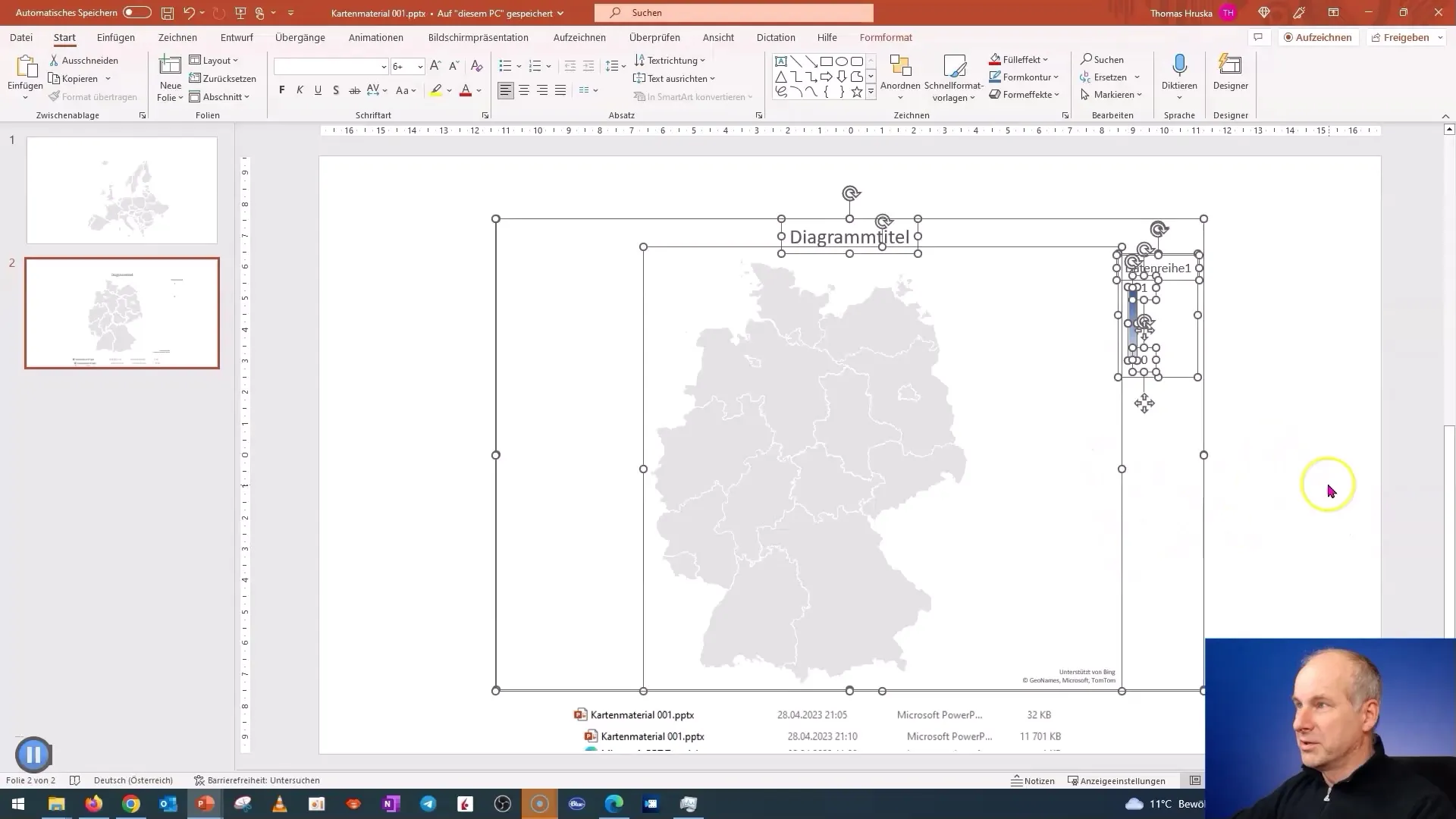Align text right
Viewport: 1456px width, 819px height.
tap(542, 90)
